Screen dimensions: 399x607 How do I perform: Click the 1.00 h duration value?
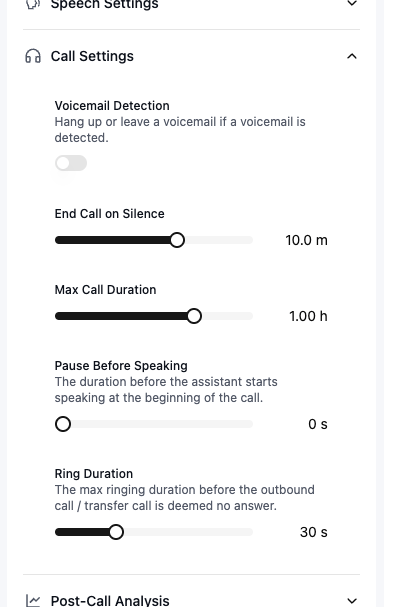click(x=308, y=316)
